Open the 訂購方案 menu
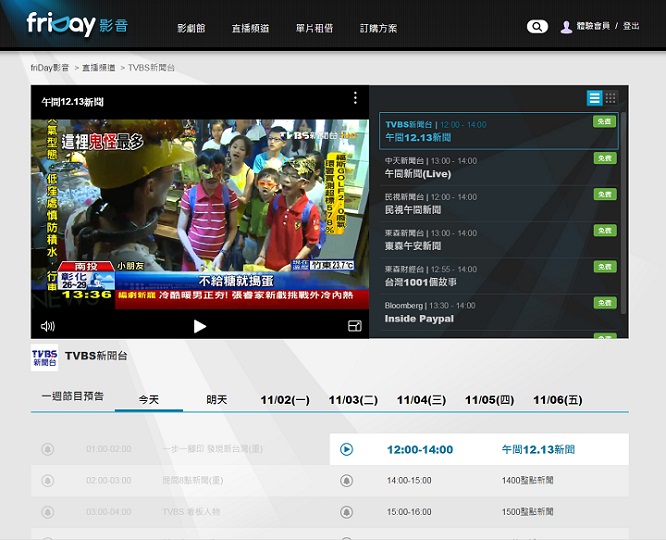Image resolution: width=666 pixels, height=540 pixels. 378,28
